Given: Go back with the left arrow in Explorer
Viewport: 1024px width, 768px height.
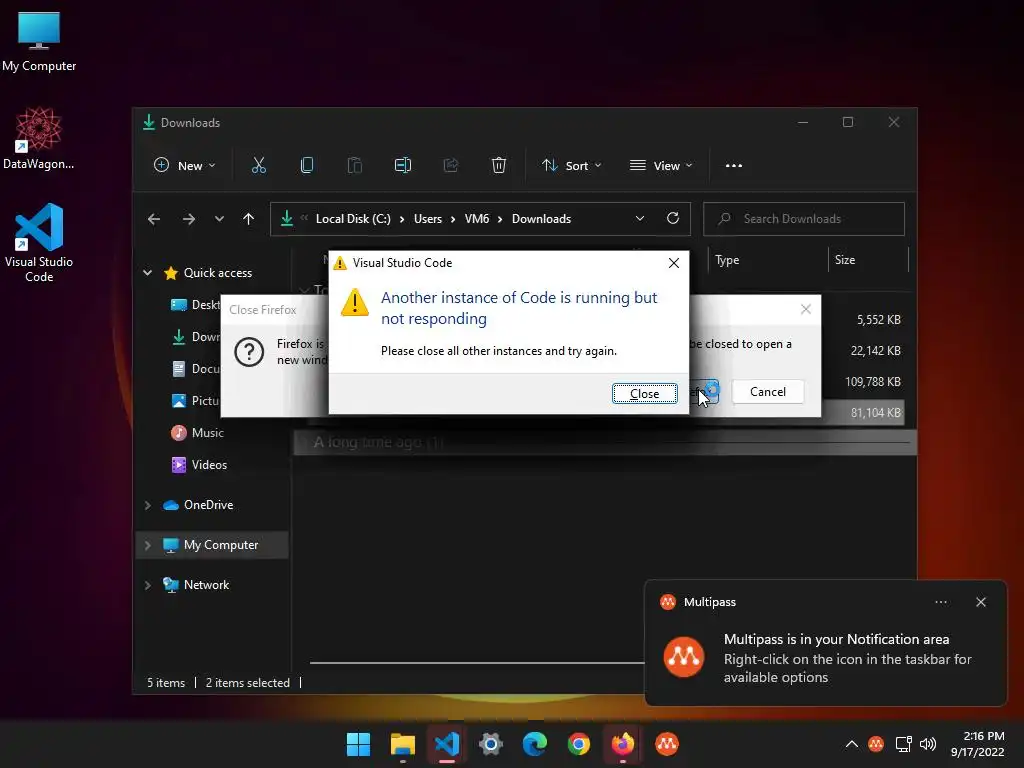Looking at the screenshot, I should 153,219.
